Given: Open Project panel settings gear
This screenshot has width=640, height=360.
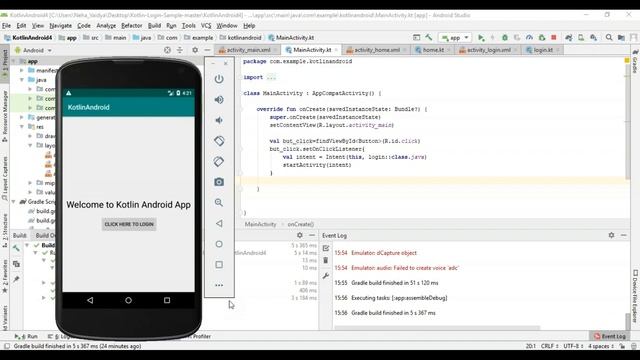Looking at the screenshot, I should click(195, 50).
